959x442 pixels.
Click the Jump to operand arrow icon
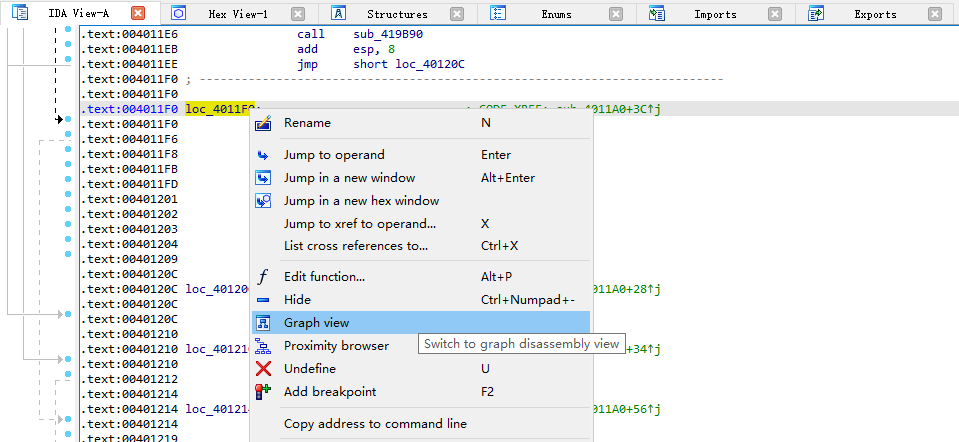pyautogui.click(x=263, y=155)
